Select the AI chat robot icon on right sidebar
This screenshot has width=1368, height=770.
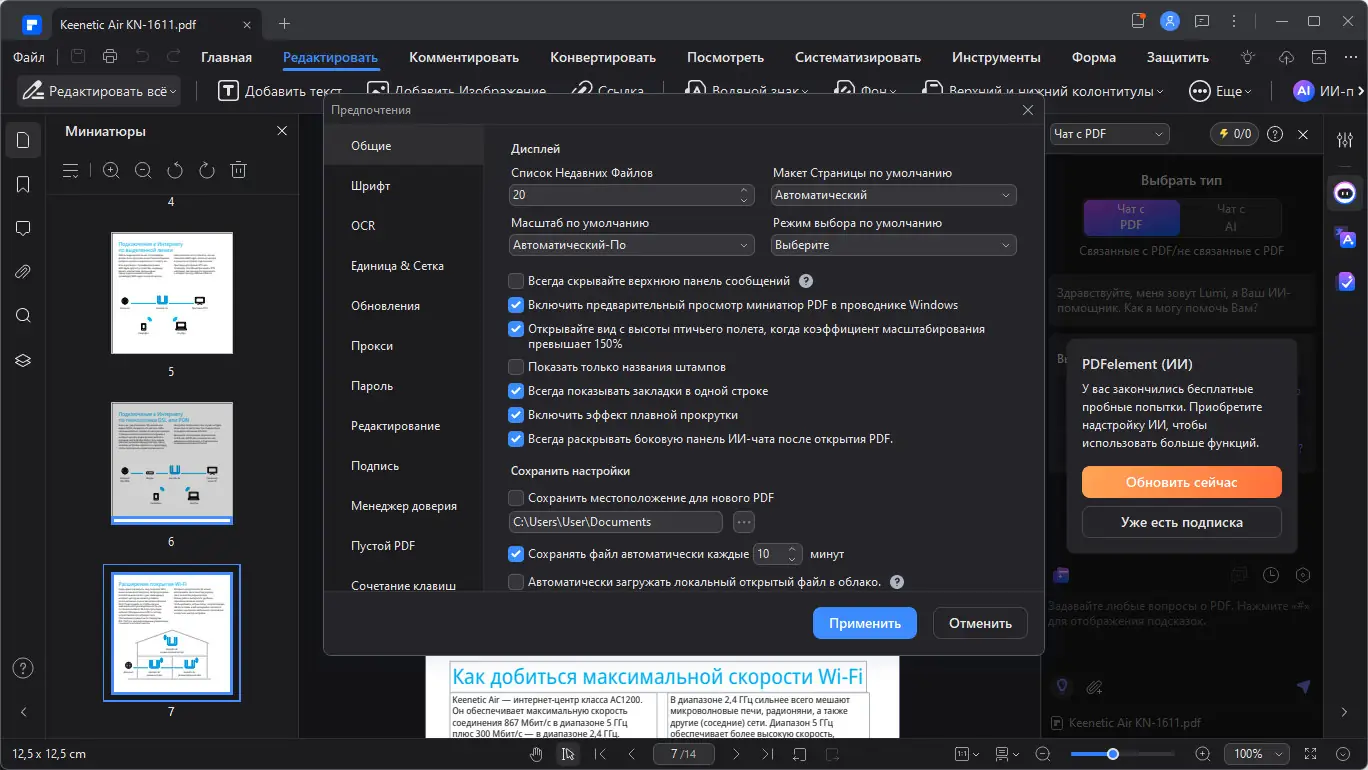(x=1345, y=194)
